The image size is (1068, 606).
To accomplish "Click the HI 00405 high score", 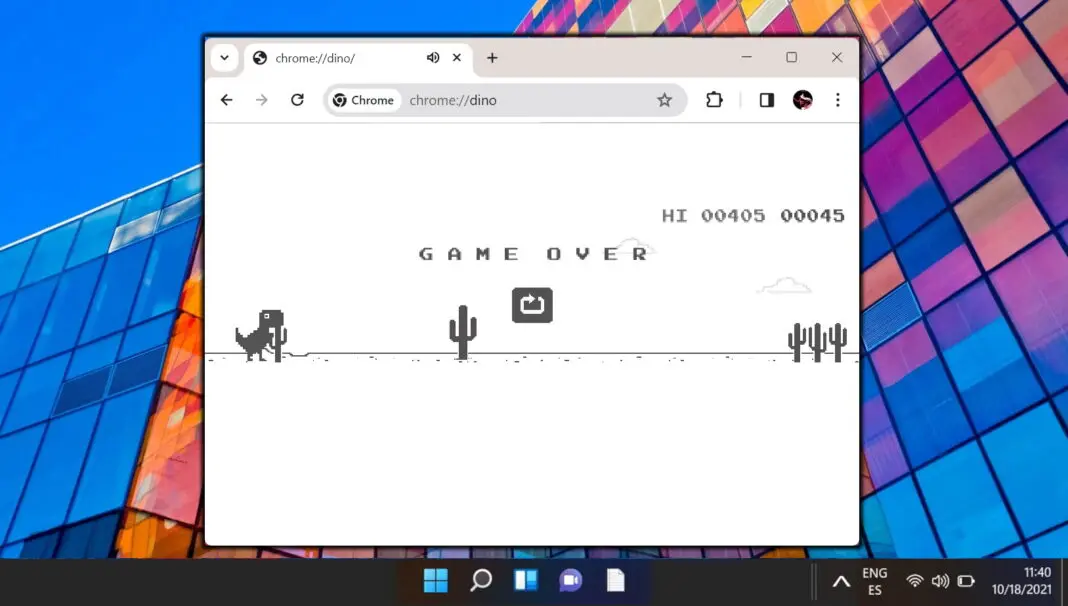I will [x=713, y=216].
